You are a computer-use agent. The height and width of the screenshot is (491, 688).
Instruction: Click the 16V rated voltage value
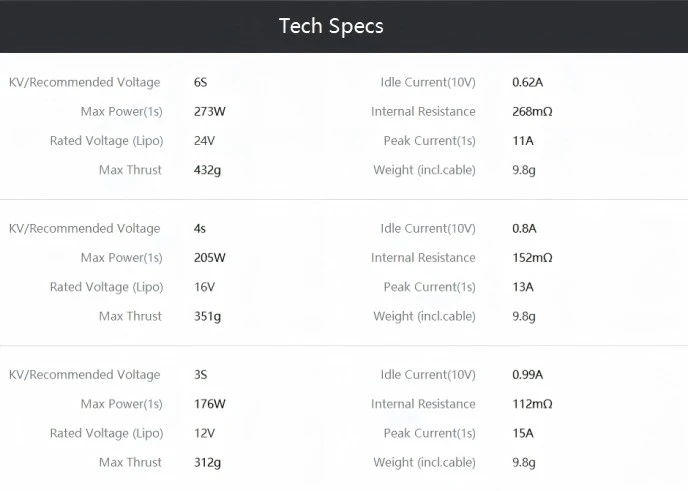(x=205, y=287)
